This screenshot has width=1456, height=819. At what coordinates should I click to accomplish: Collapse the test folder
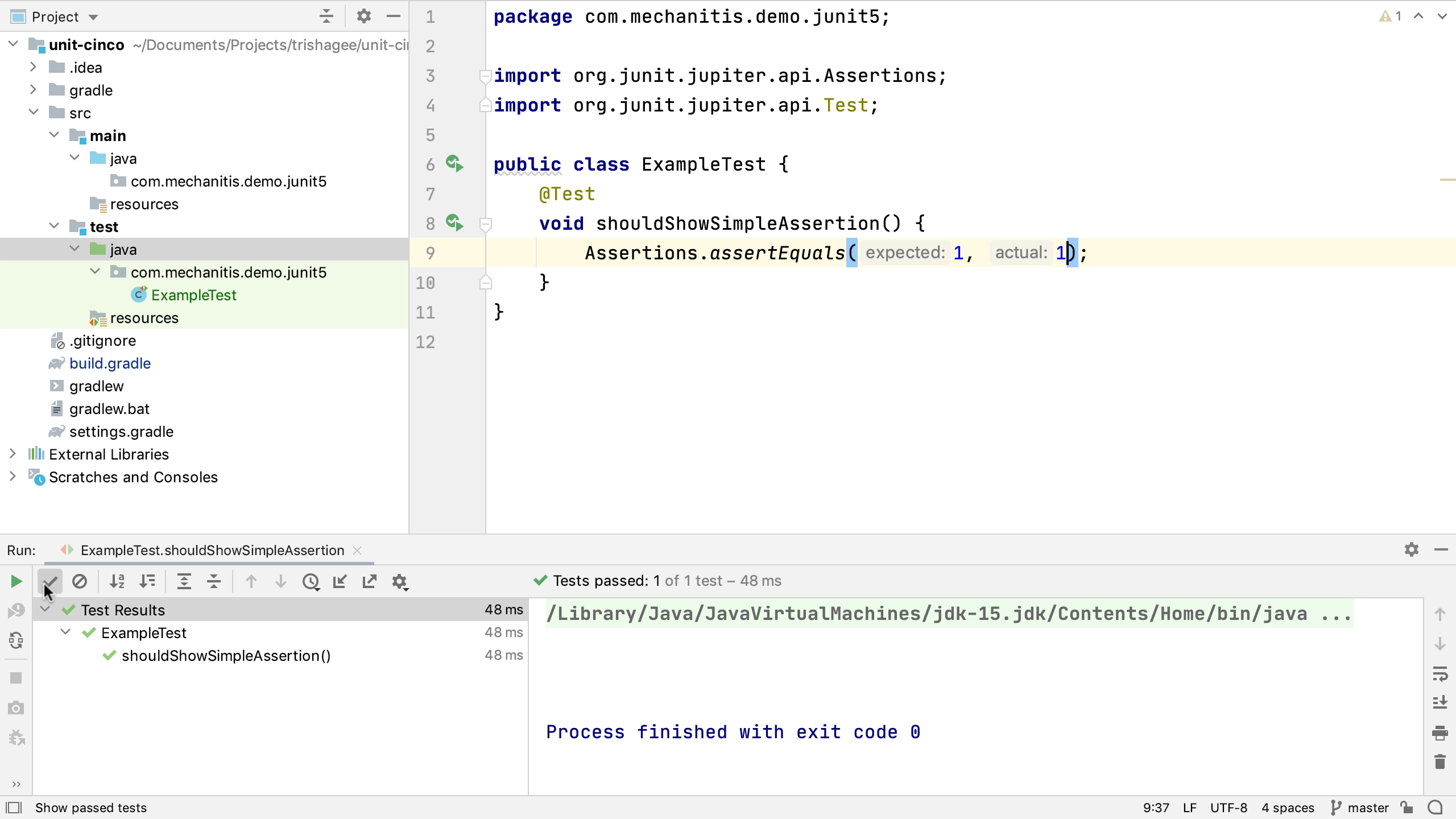pos(54,226)
